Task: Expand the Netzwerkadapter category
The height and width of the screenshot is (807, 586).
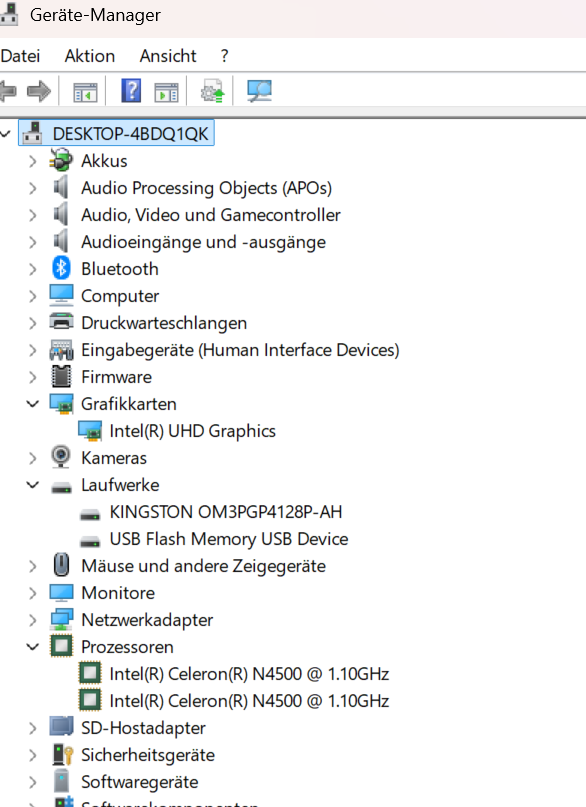Action: [33, 620]
